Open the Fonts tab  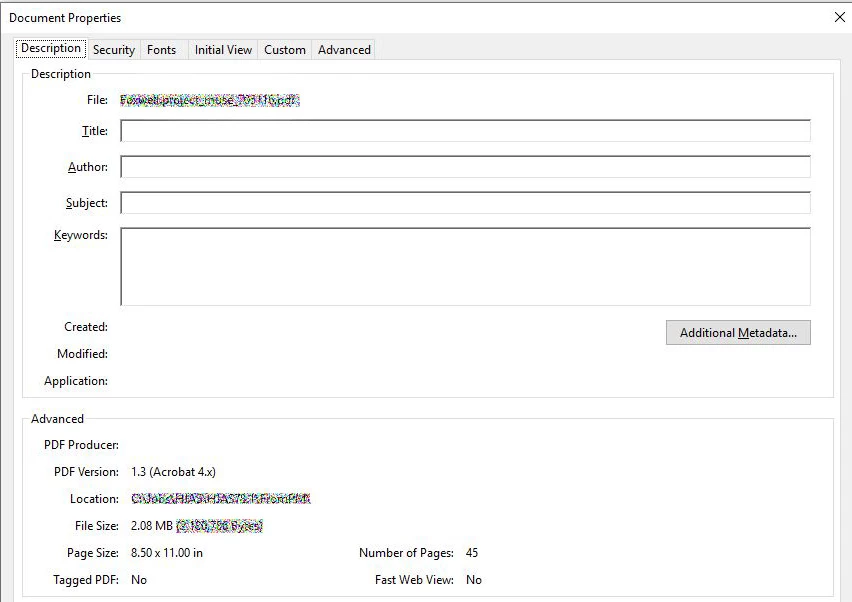tap(161, 49)
